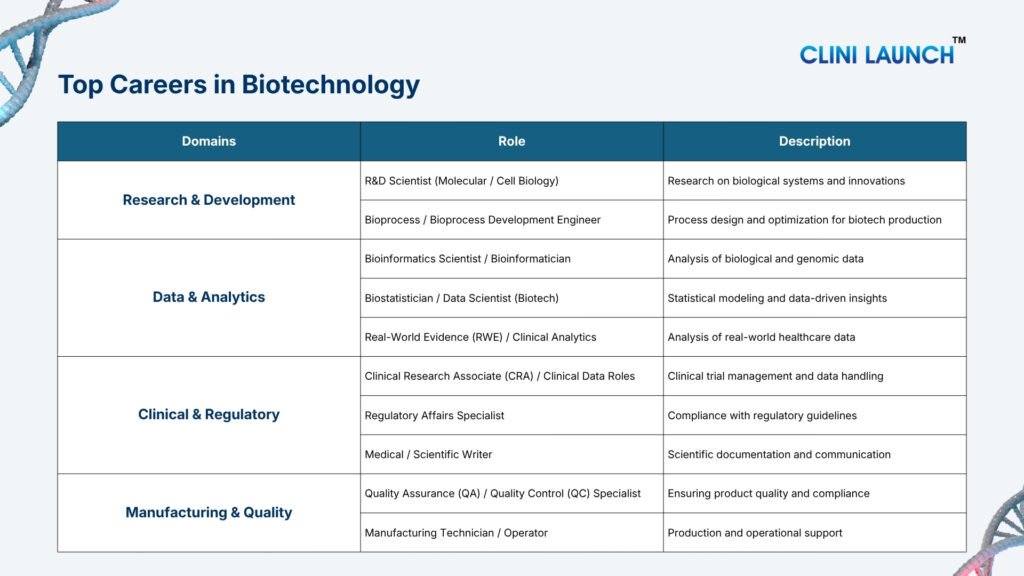Click the Bioinformatics Scientist / Bioinformatician role

467,258
